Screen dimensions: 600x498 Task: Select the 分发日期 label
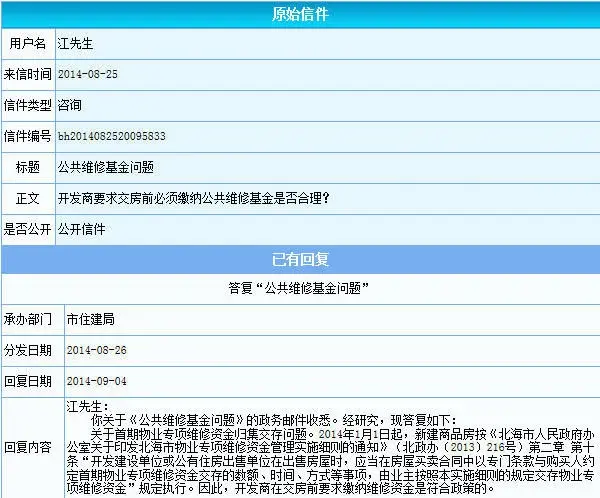[x=28, y=350]
